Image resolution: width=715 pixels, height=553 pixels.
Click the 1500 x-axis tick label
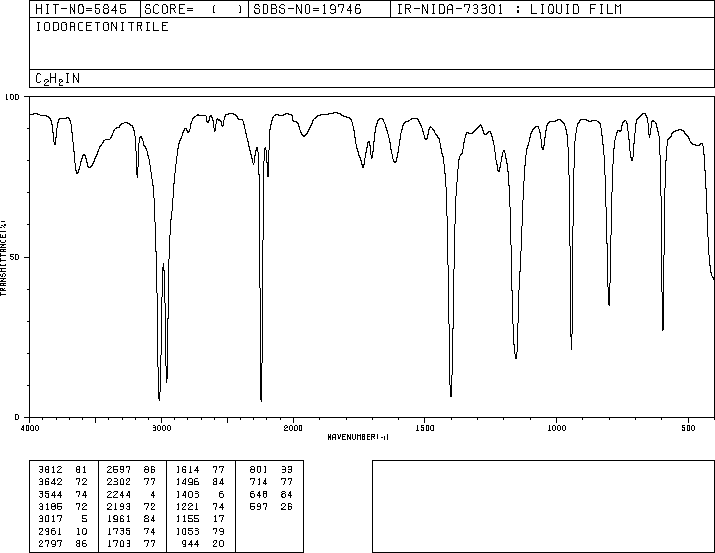[x=425, y=428]
